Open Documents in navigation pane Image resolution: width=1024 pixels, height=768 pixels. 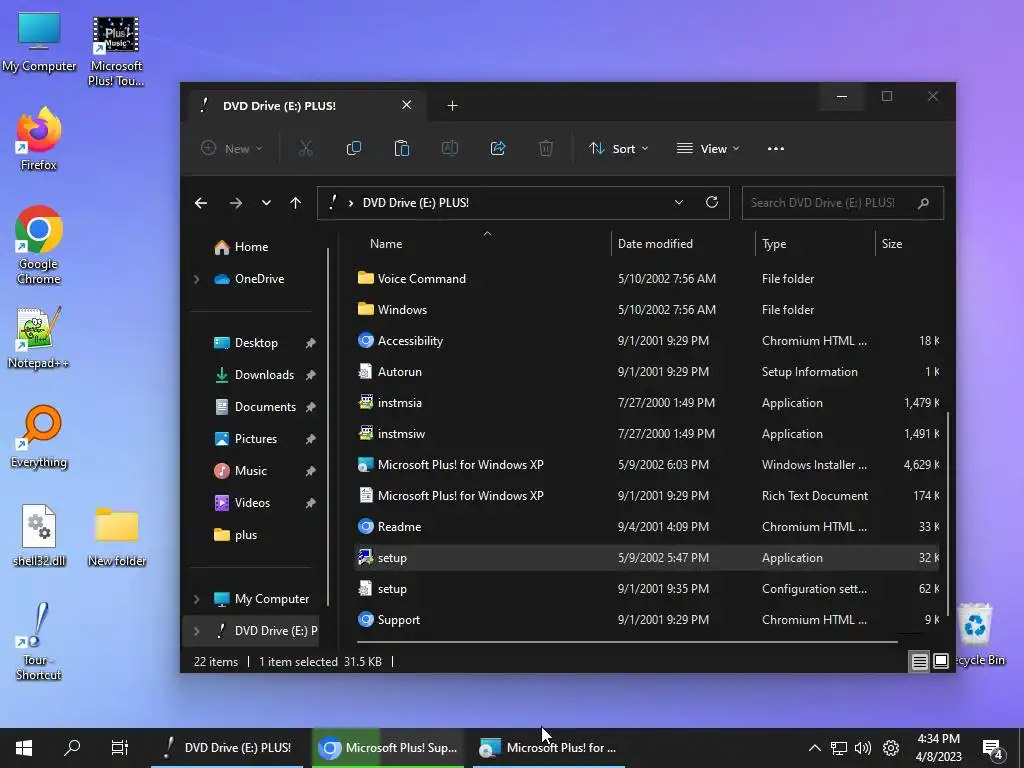264,407
